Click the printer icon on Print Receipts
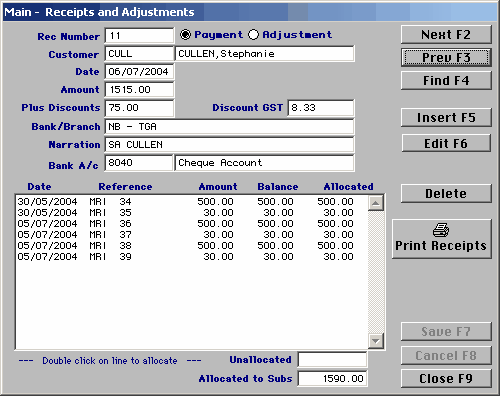This screenshot has width=500, height=396. click(441, 230)
